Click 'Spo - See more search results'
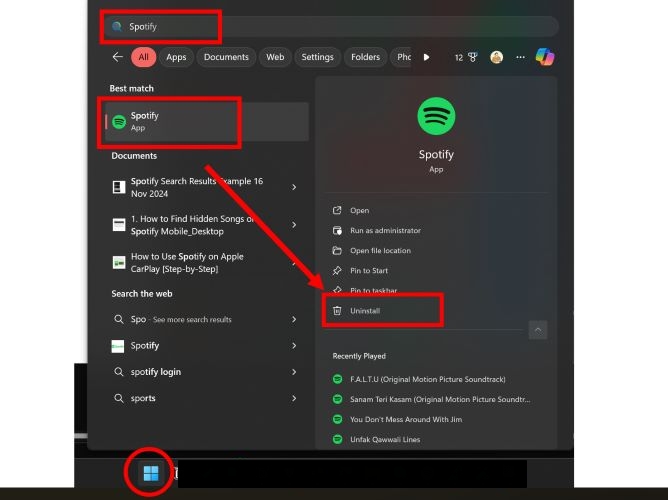668x500 pixels. (x=181, y=319)
